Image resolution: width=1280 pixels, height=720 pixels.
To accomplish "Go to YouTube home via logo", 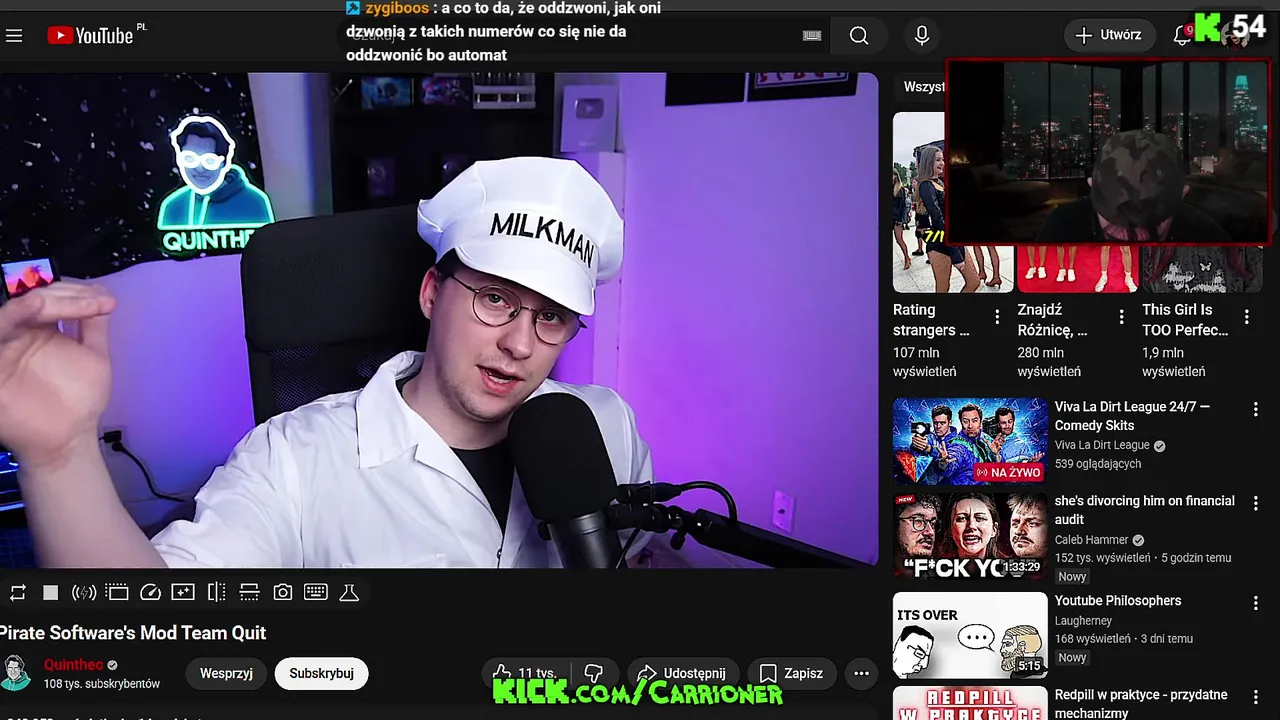I will click(90, 36).
